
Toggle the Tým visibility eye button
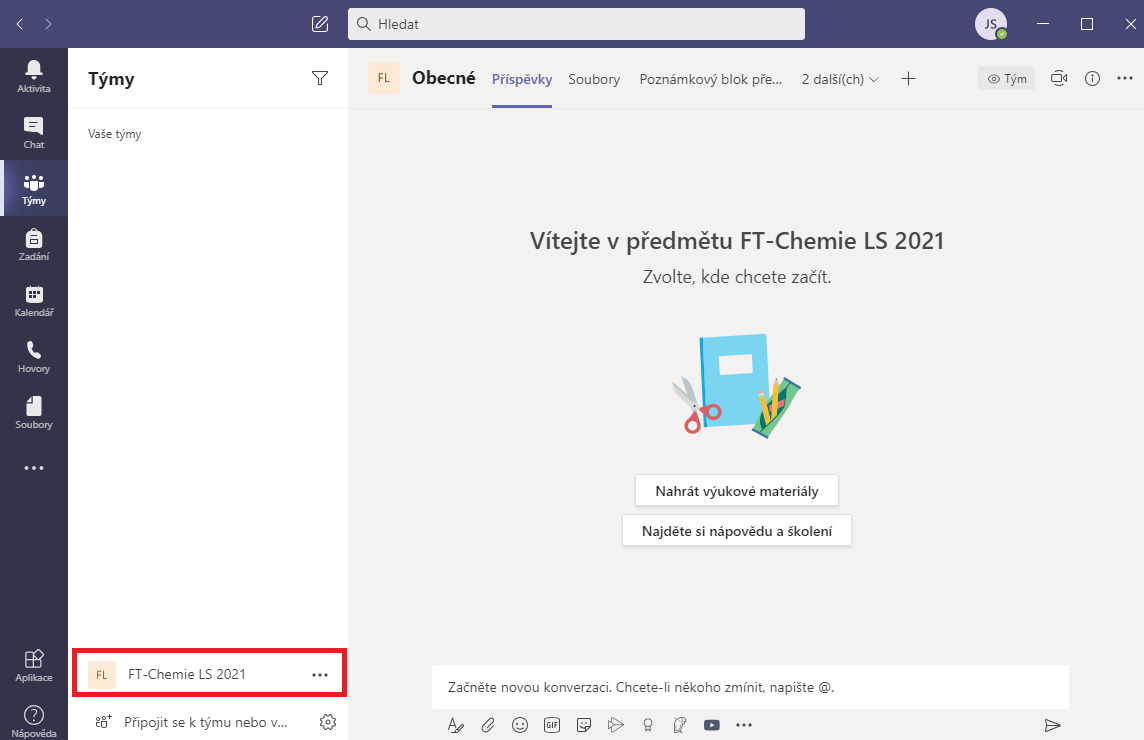coord(1006,79)
